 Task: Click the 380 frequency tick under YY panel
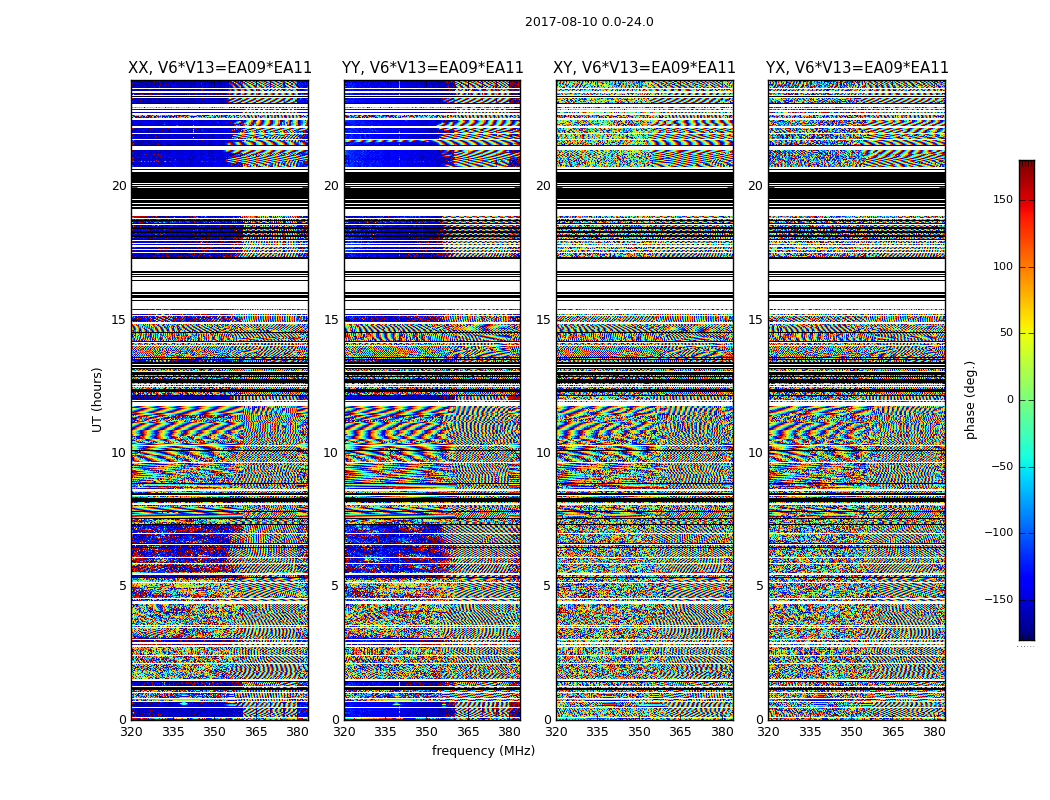[510, 732]
